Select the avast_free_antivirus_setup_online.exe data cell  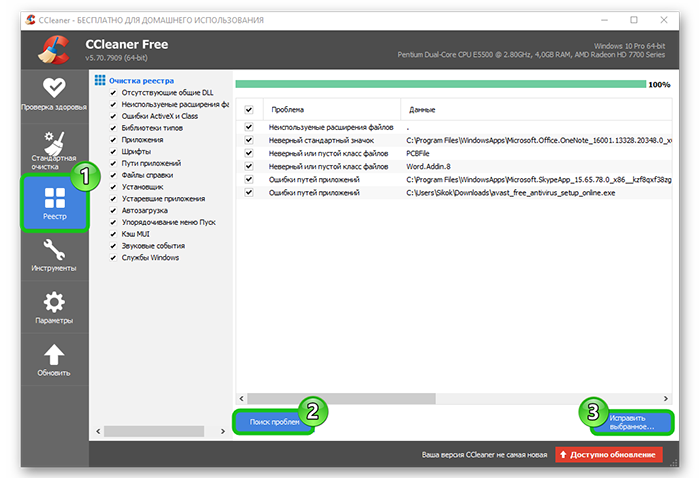[x=510, y=193]
